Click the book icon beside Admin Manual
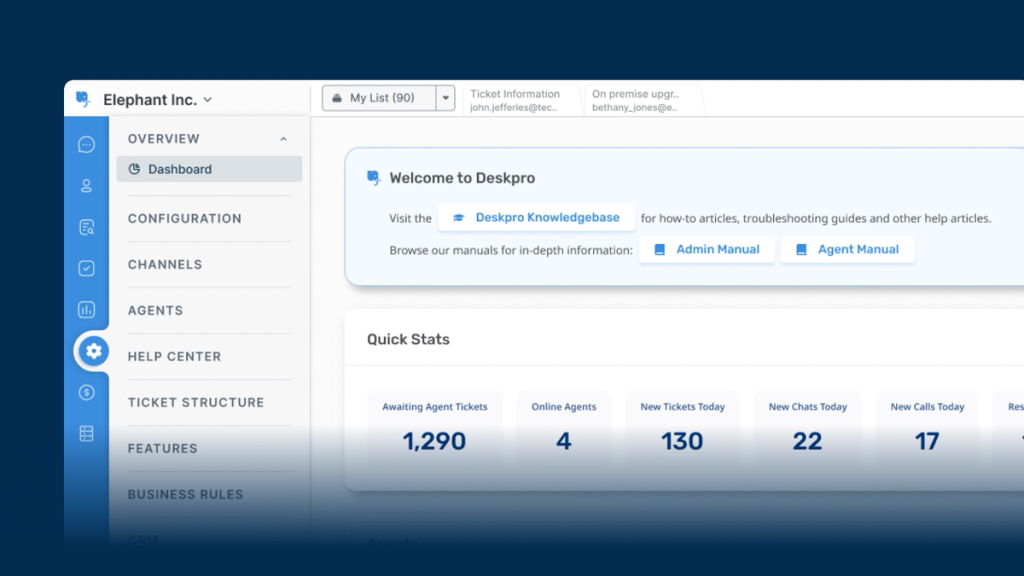The image size is (1024, 576). (x=660, y=249)
